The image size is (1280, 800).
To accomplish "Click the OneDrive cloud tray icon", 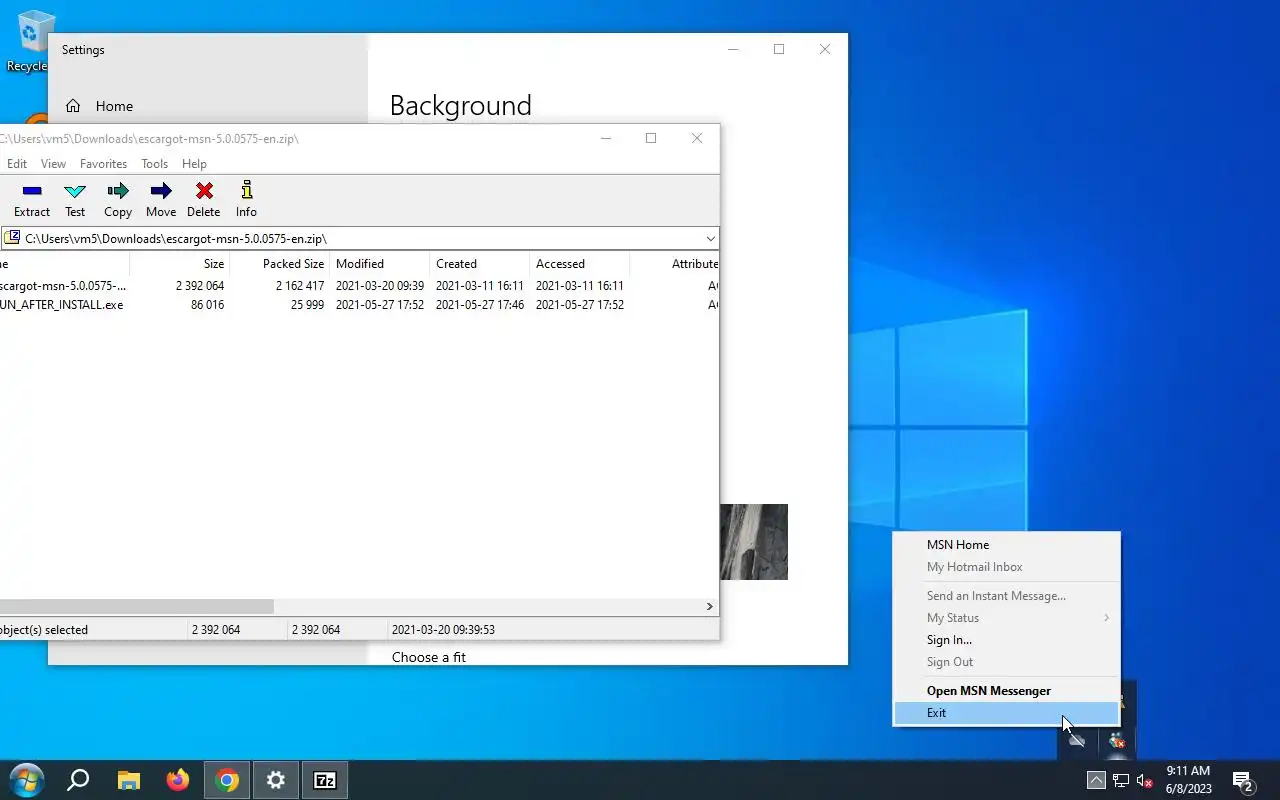I will coord(1076,741).
